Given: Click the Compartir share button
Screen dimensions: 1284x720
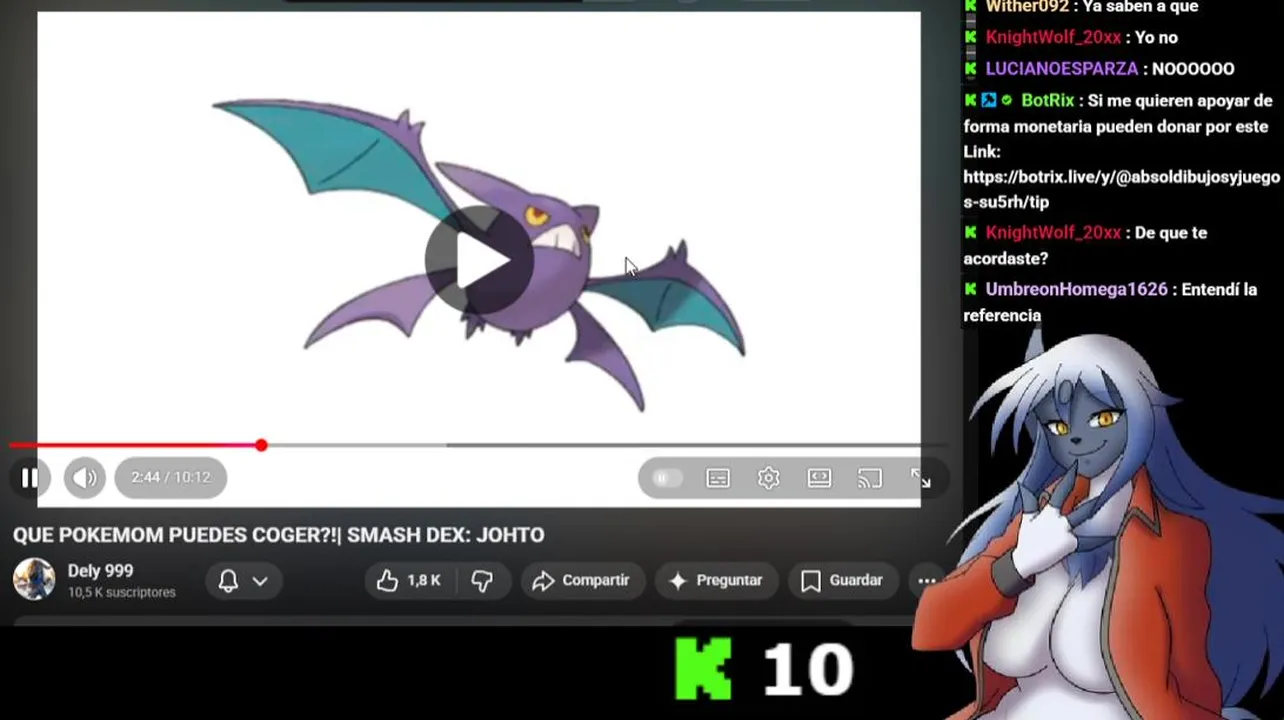Looking at the screenshot, I should pyautogui.click(x=582, y=581).
